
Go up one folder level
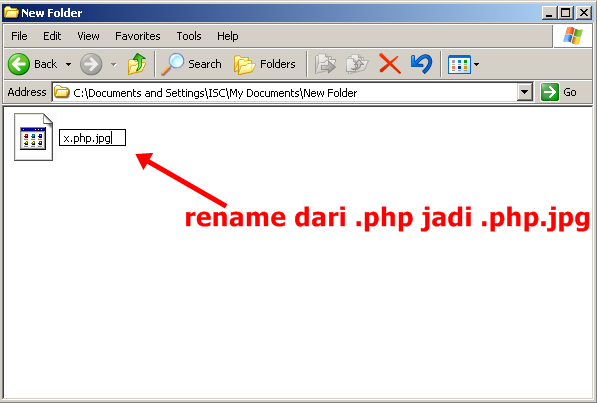(x=137, y=64)
